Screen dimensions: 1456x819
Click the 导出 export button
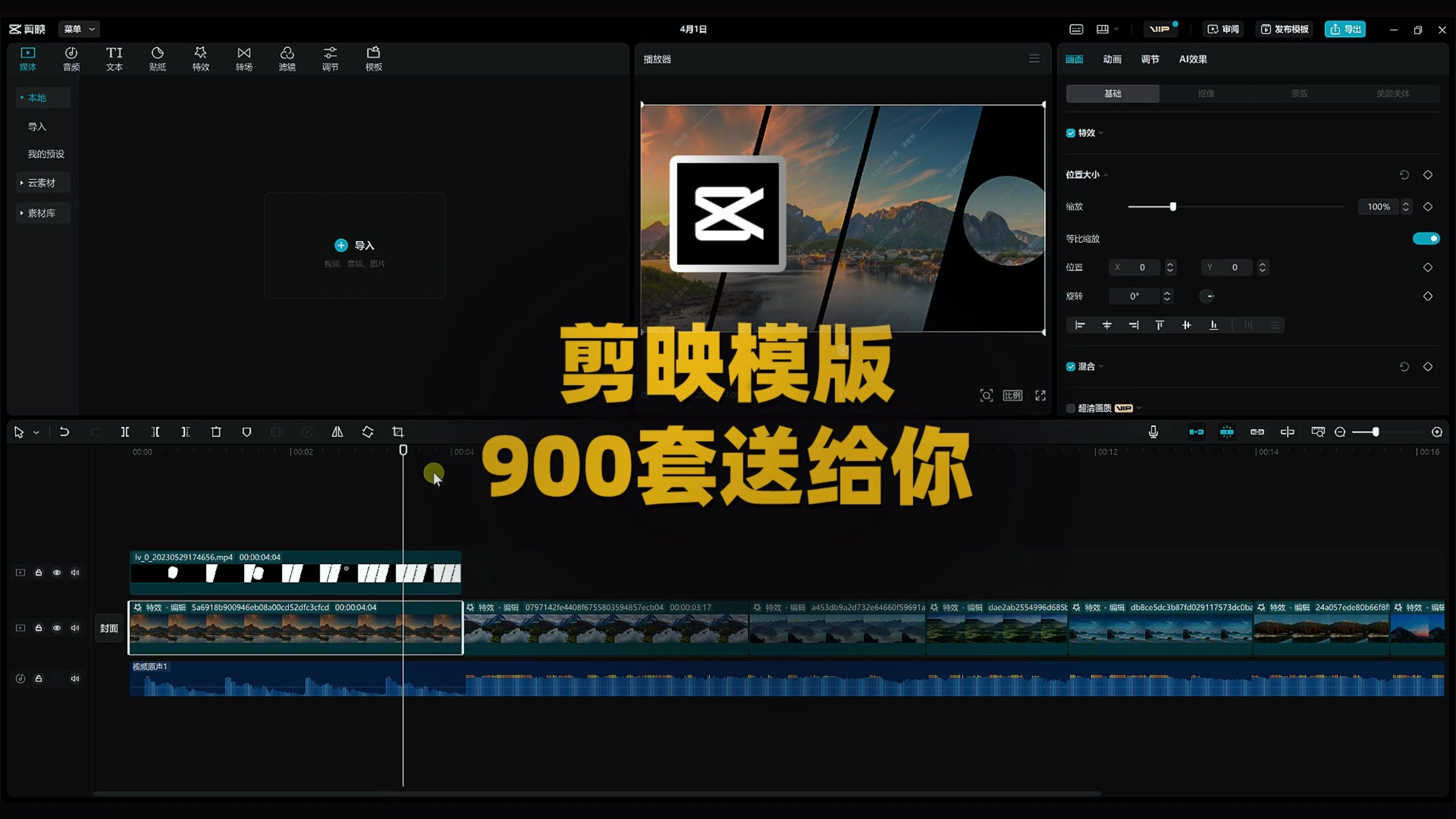point(1345,29)
